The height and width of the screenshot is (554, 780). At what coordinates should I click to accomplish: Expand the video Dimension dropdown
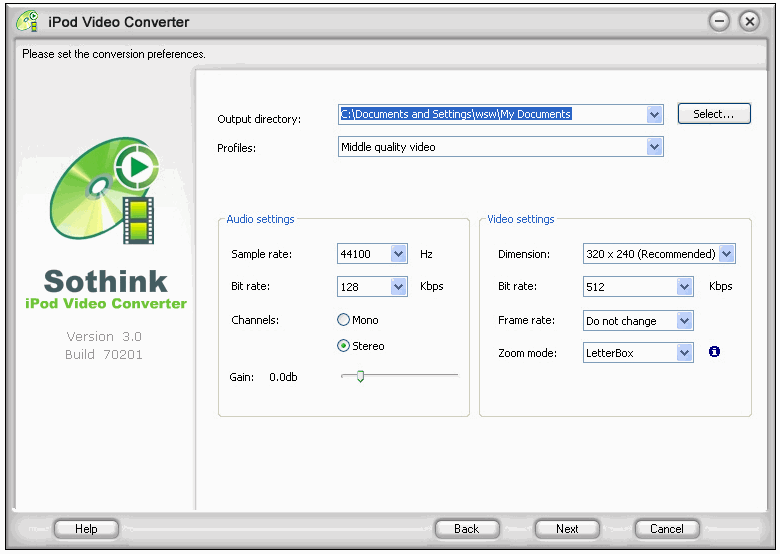pos(726,254)
